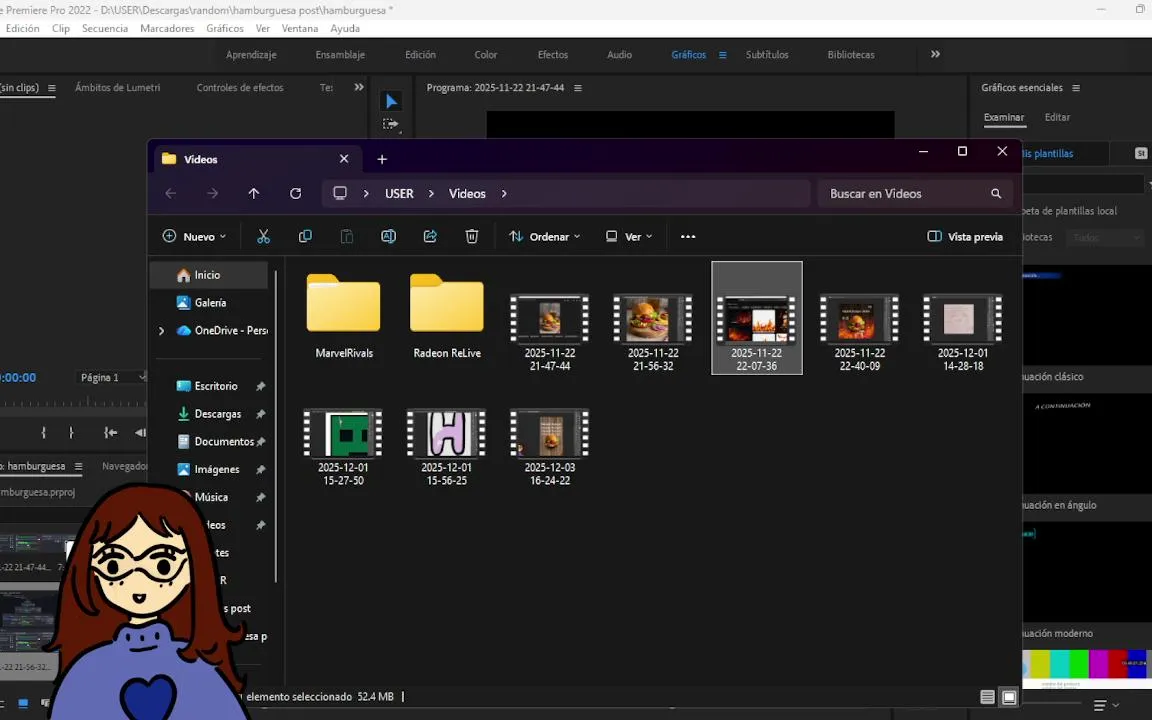Click the Paste icon in Explorer toolbar
The image size is (1152, 720).
click(347, 237)
